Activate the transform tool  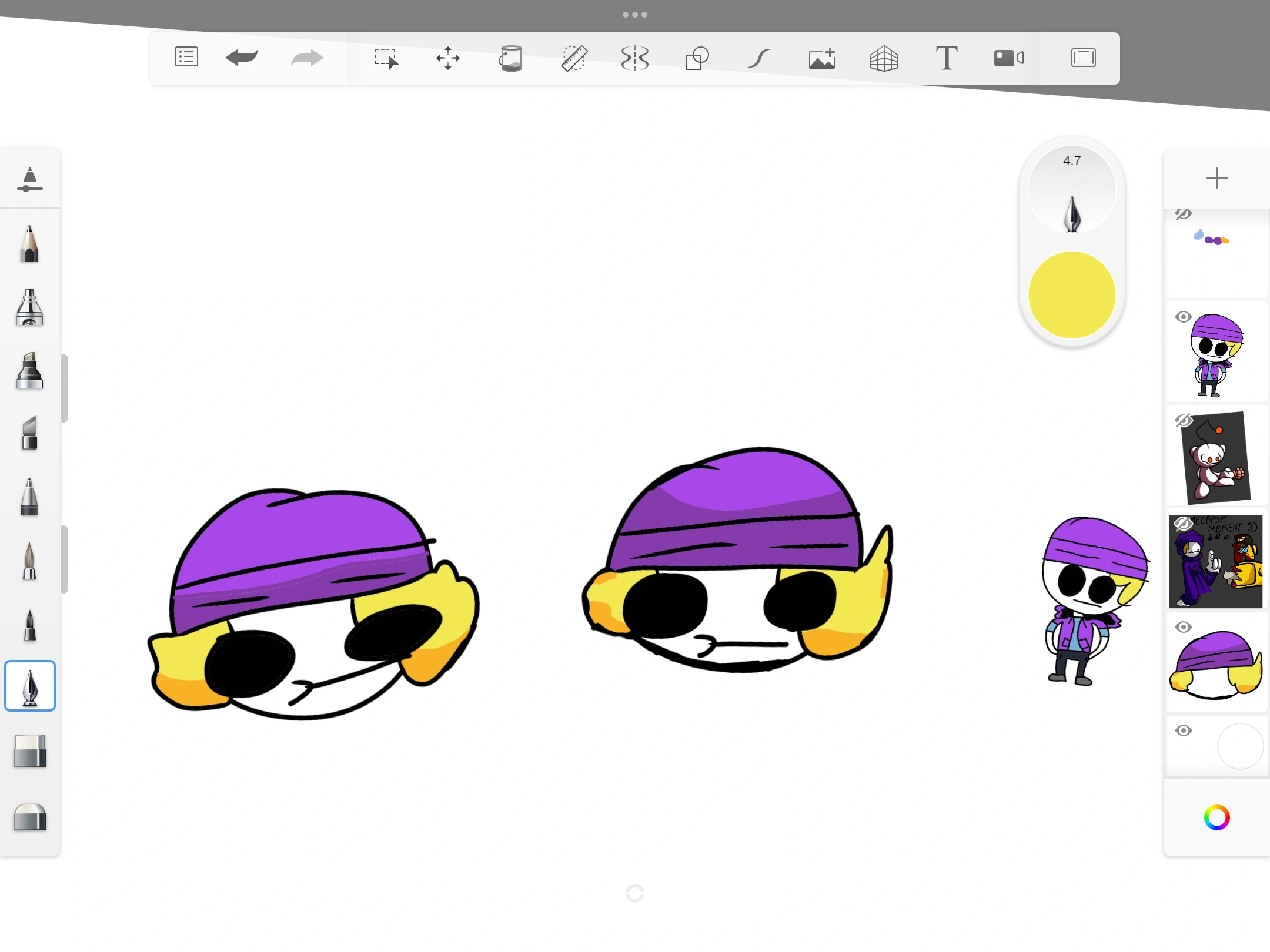[x=448, y=58]
